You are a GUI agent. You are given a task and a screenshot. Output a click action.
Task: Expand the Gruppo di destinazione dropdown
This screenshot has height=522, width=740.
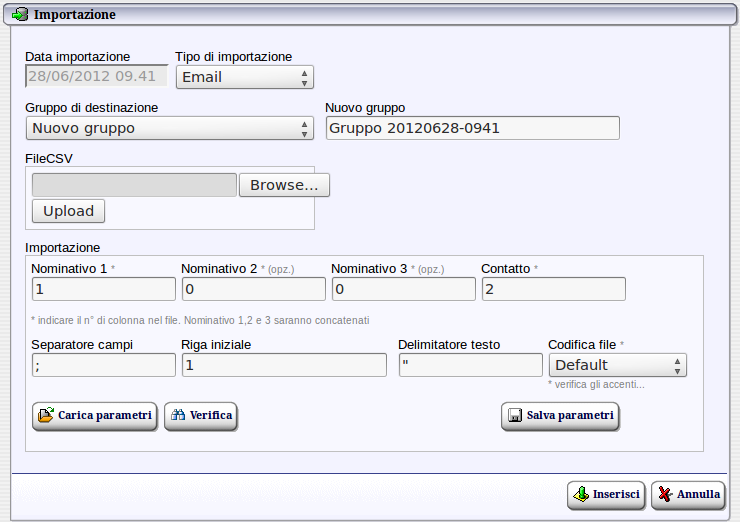(169, 128)
